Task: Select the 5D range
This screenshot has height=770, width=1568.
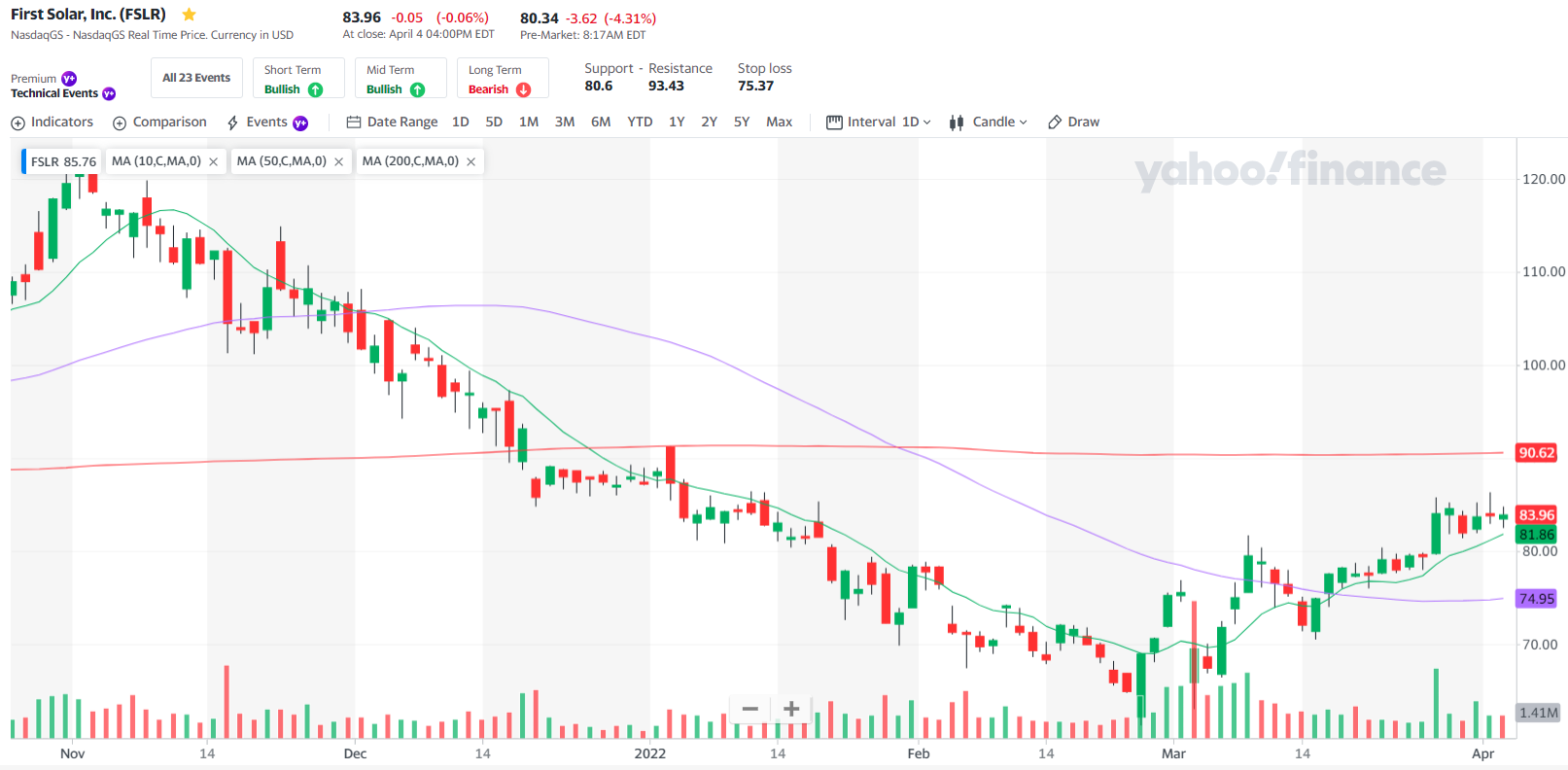Action: tap(494, 122)
